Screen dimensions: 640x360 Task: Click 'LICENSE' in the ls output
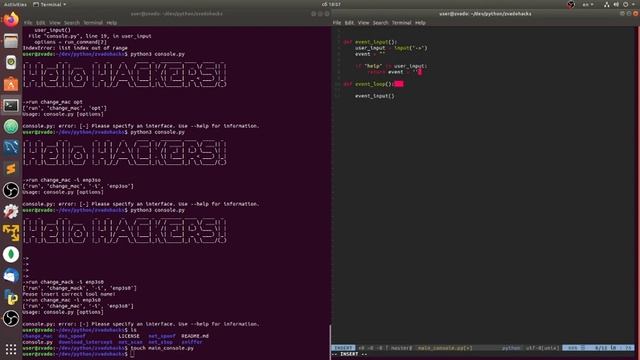point(129,336)
